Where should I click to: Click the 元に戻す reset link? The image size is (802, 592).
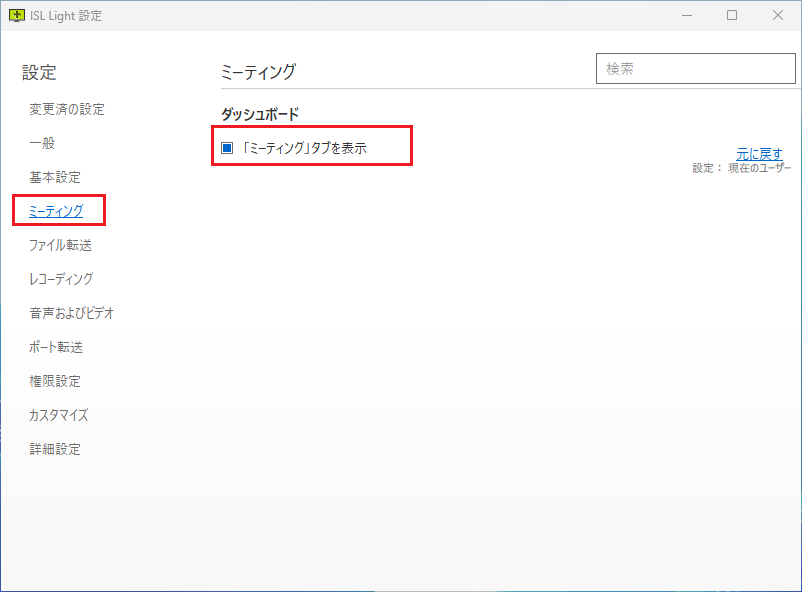(x=759, y=154)
